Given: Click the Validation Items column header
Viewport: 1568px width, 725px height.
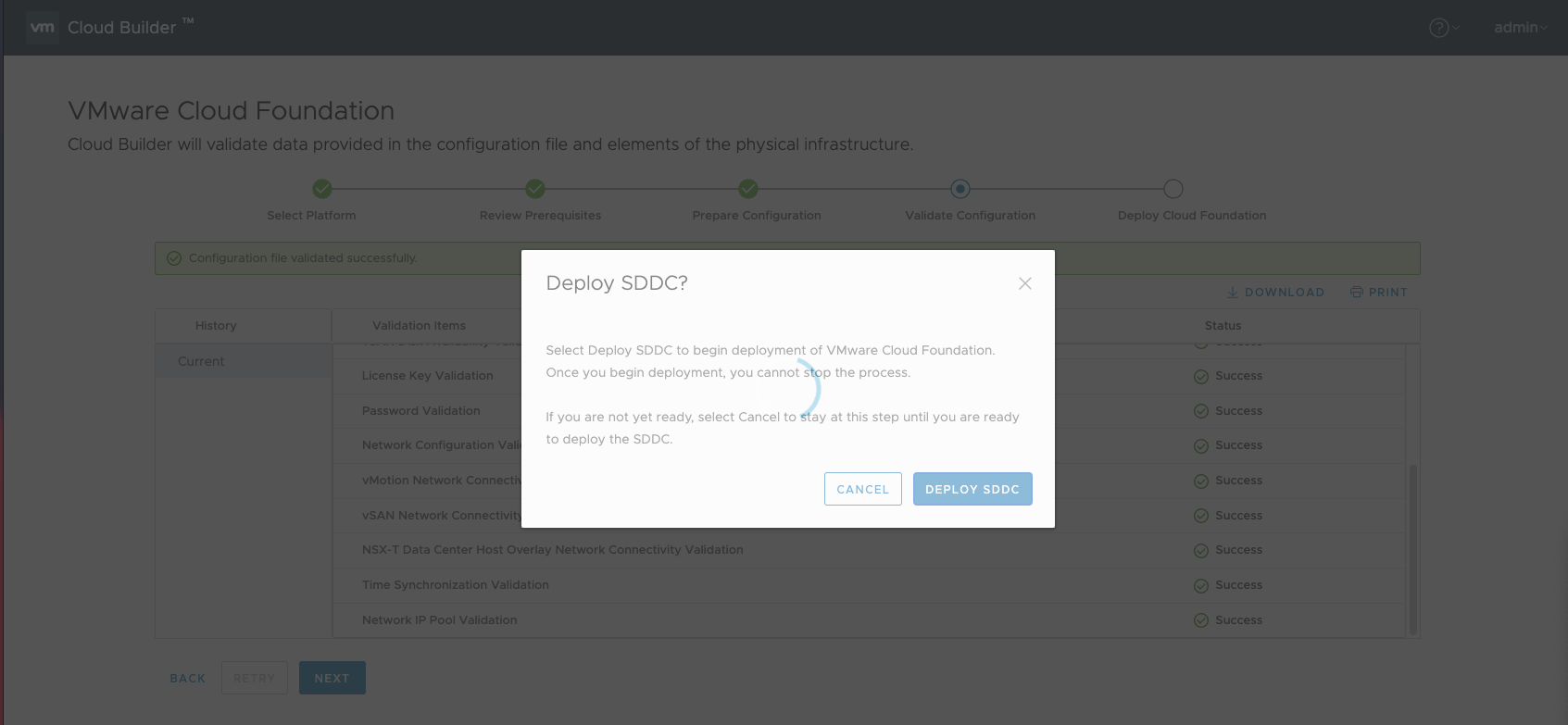Looking at the screenshot, I should coord(419,326).
